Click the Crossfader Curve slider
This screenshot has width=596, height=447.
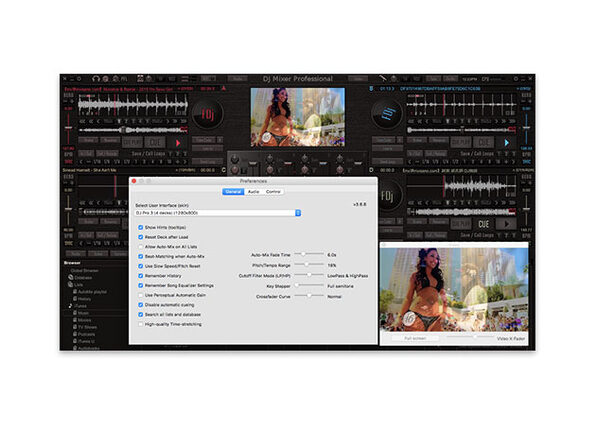[x=309, y=296]
